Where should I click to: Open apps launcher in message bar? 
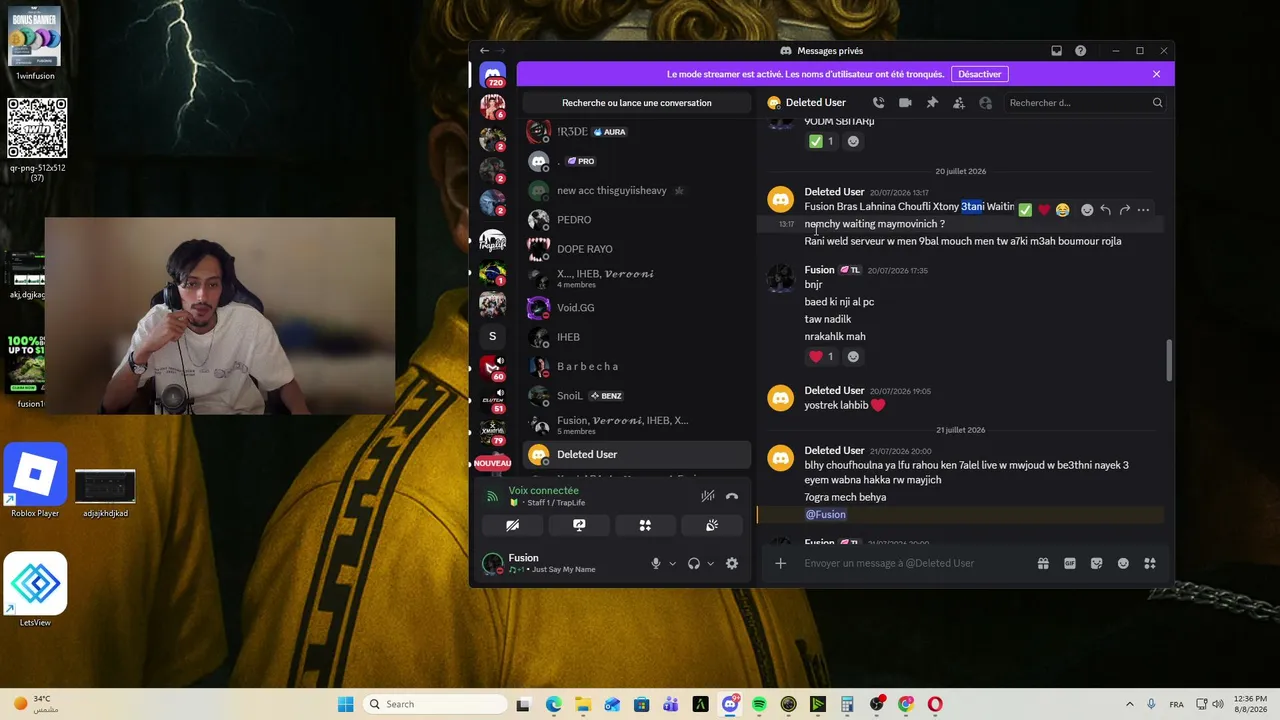coord(1150,563)
